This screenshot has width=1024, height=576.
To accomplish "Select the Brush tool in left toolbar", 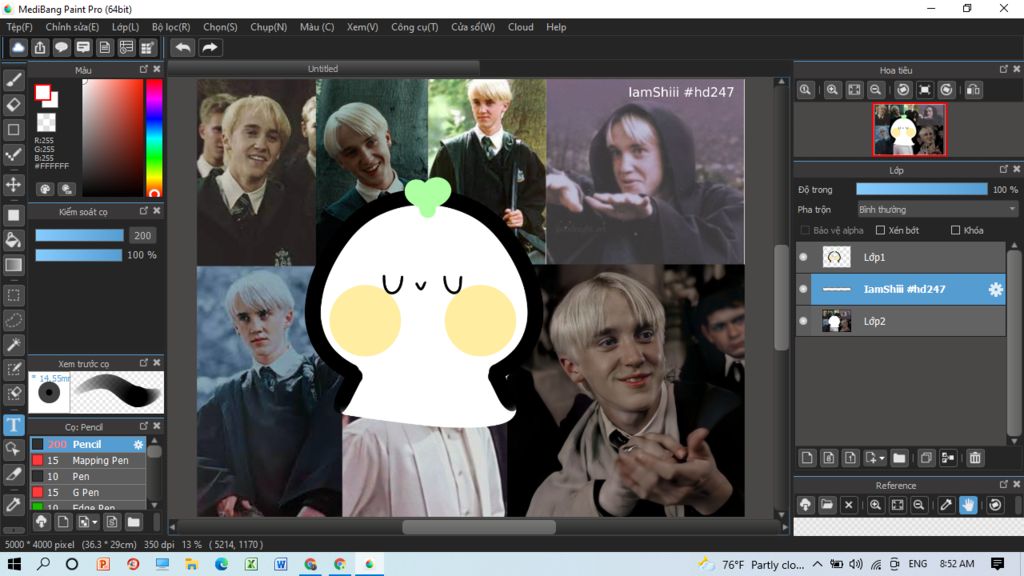I will [x=14, y=80].
